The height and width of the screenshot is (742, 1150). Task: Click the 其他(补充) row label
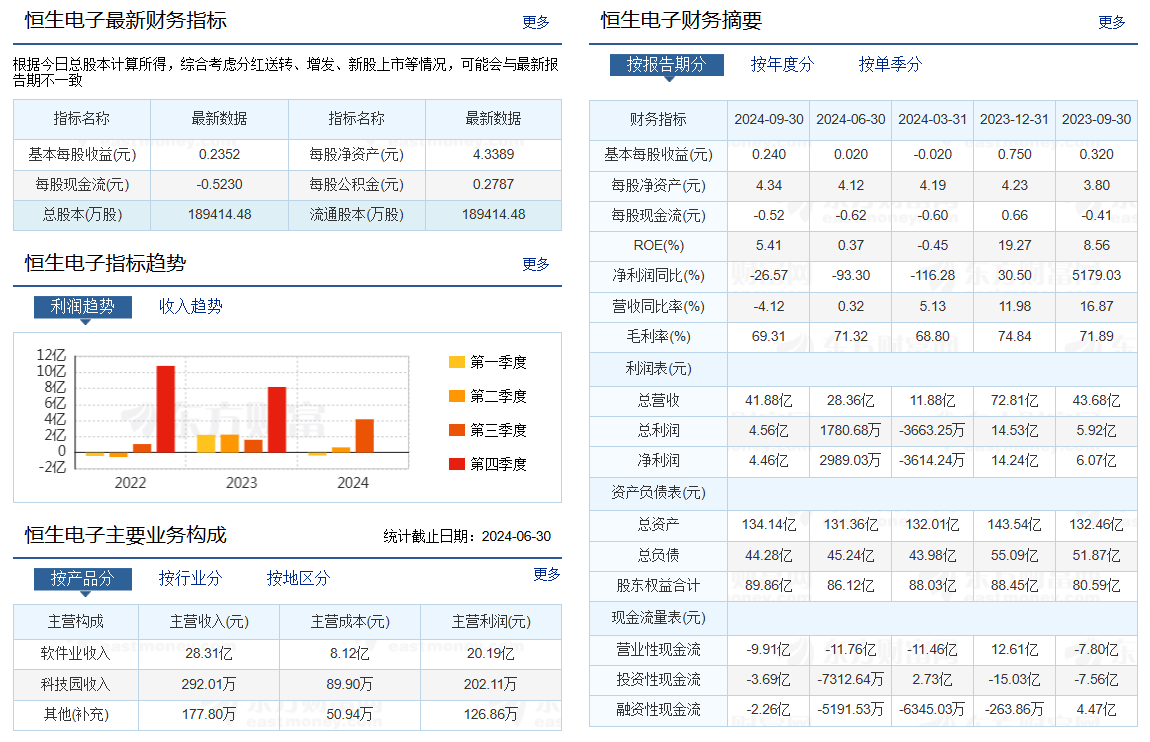coord(76,715)
